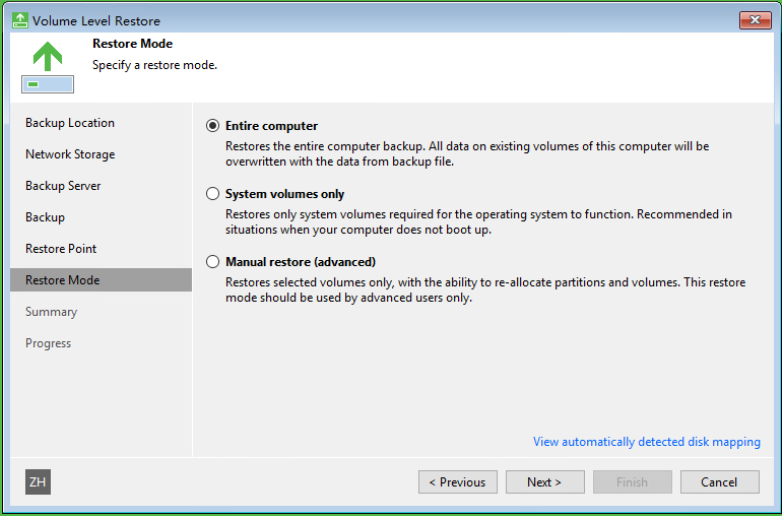This screenshot has height=516, width=782.
Task: Click the Restore Mode heading text
Action: [133, 43]
